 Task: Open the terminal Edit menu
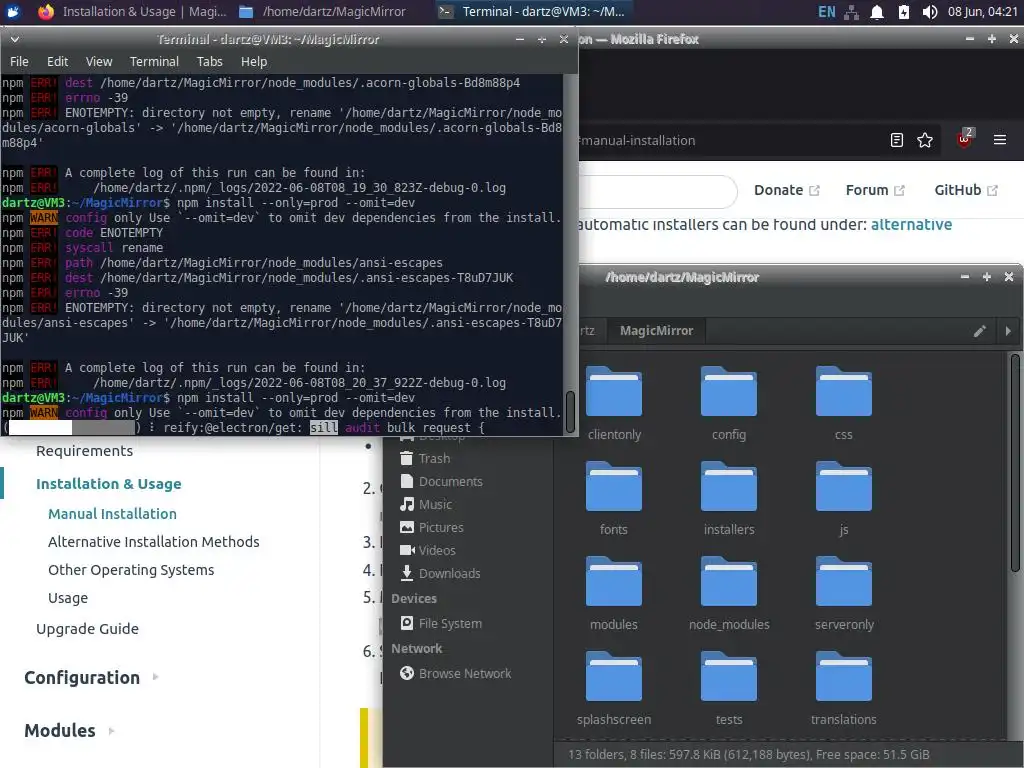(57, 61)
